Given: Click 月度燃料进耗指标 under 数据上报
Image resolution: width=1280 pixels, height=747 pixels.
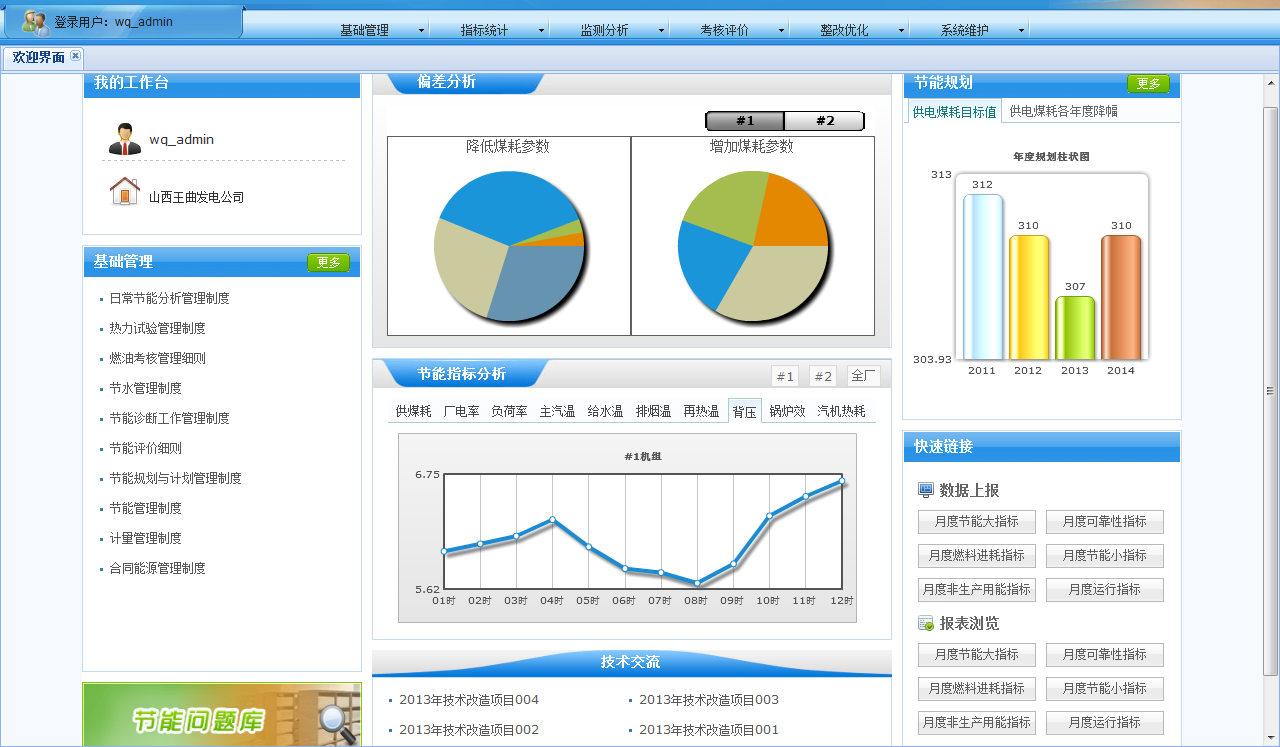Looking at the screenshot, I should 976,555.
